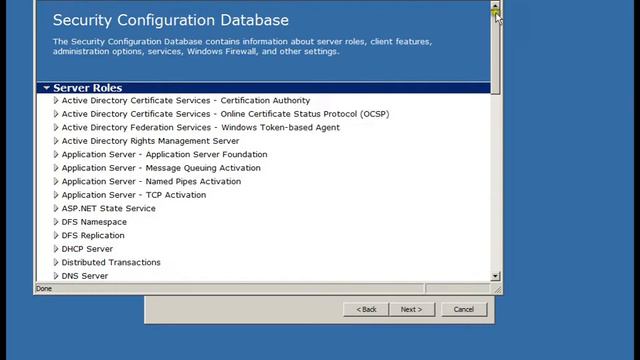Screen dimensions: 640x360
Task: Click the 'Done' status bar text
Action: [x=44, y=289]
